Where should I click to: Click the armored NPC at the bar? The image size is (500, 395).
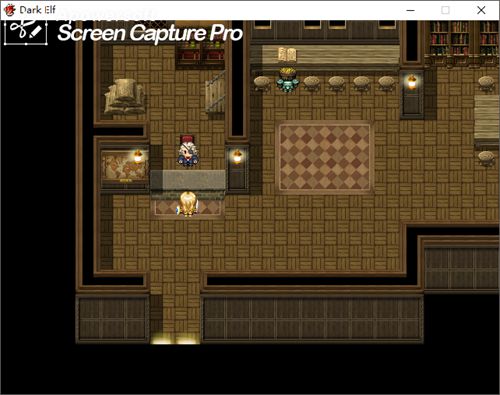tap(287, 80)
